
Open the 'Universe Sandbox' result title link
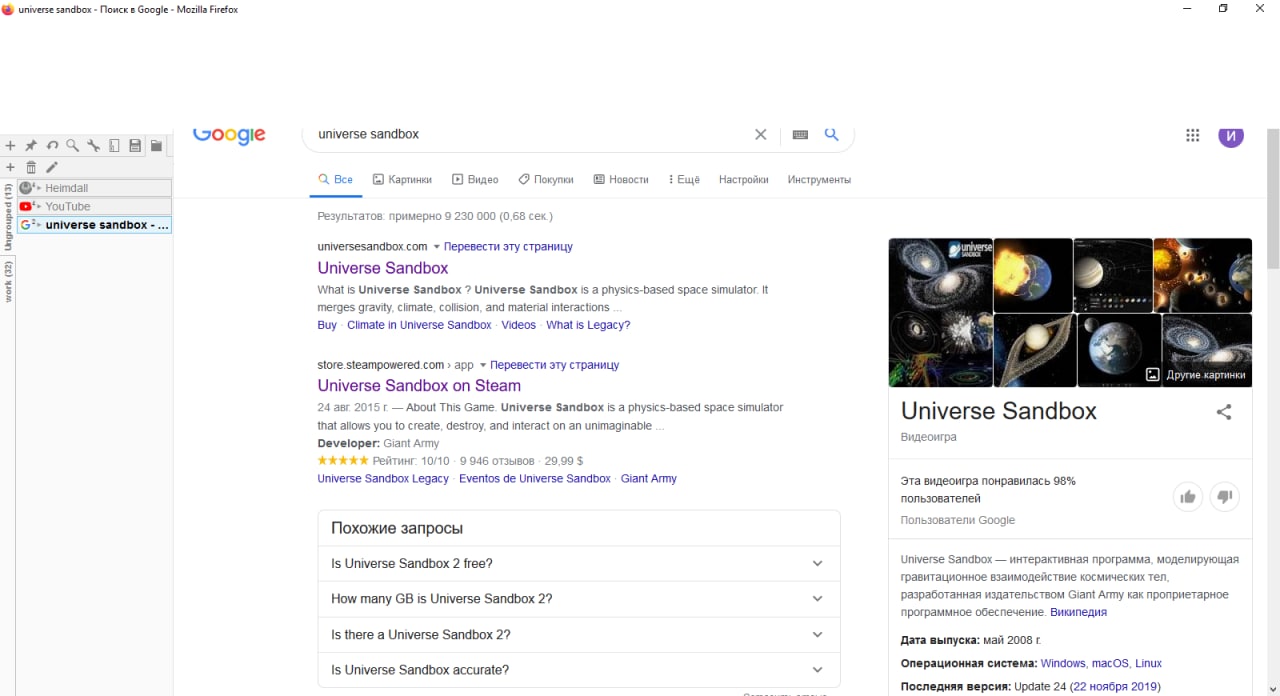383,268
